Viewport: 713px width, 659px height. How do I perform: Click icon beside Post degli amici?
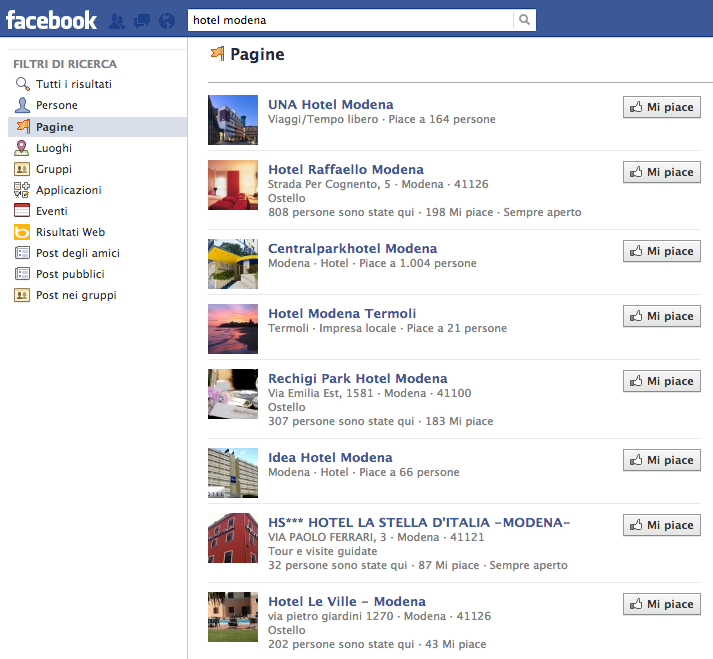coord(22,253)
